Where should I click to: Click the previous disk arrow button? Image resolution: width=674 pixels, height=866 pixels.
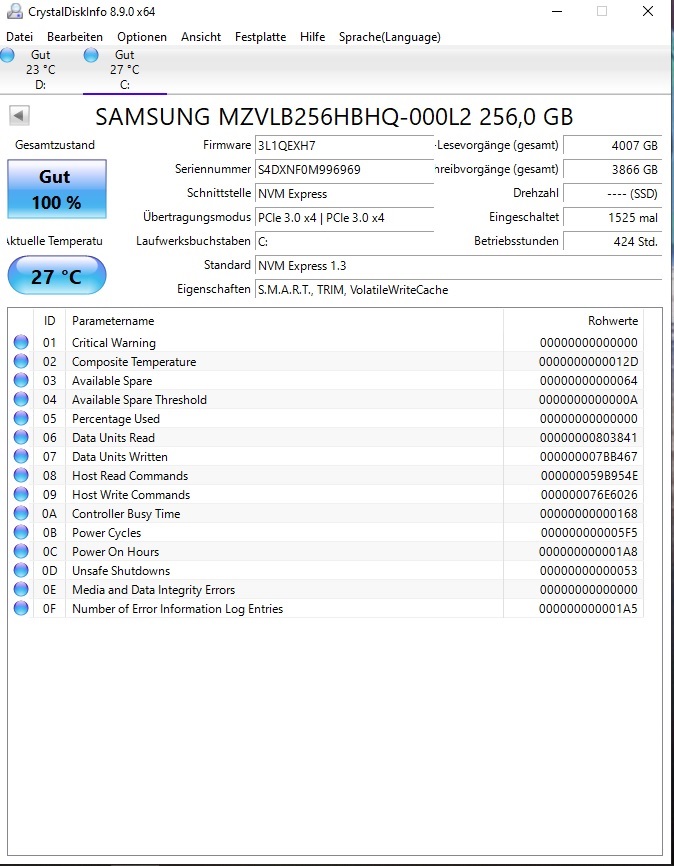point(19,116)
